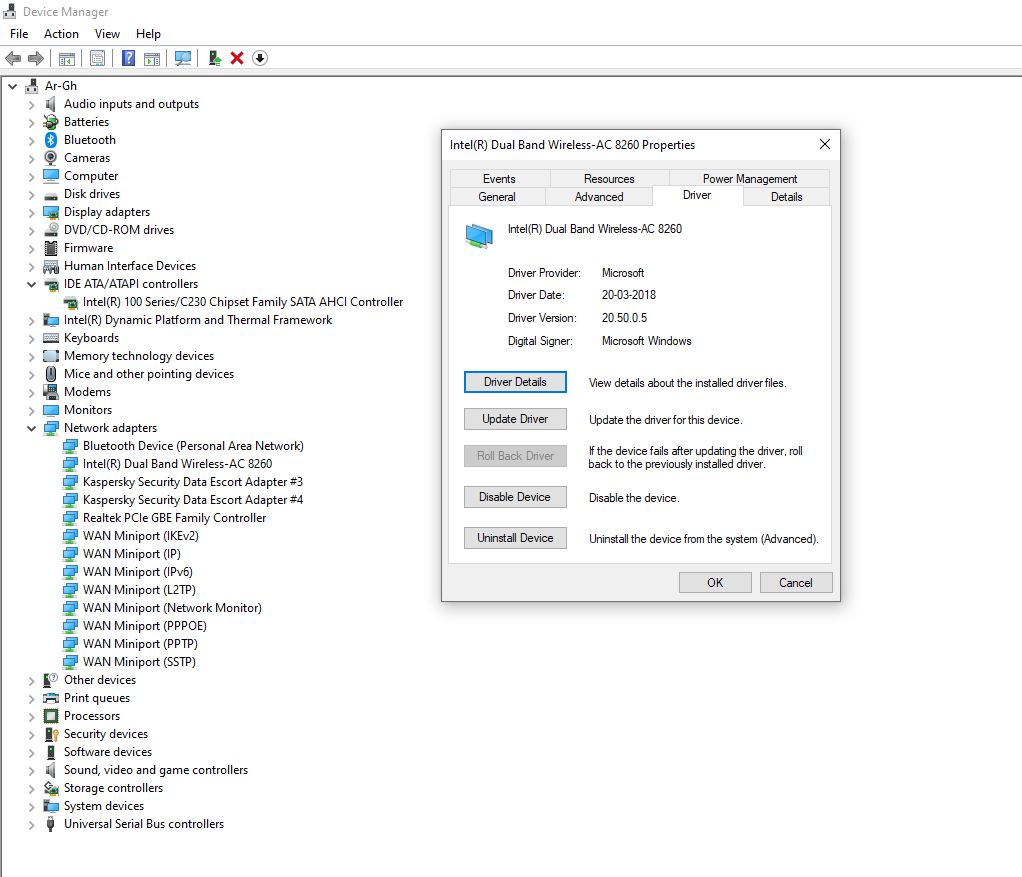
Task: Switch to the Advanced tab
Action: pos(599,197)
